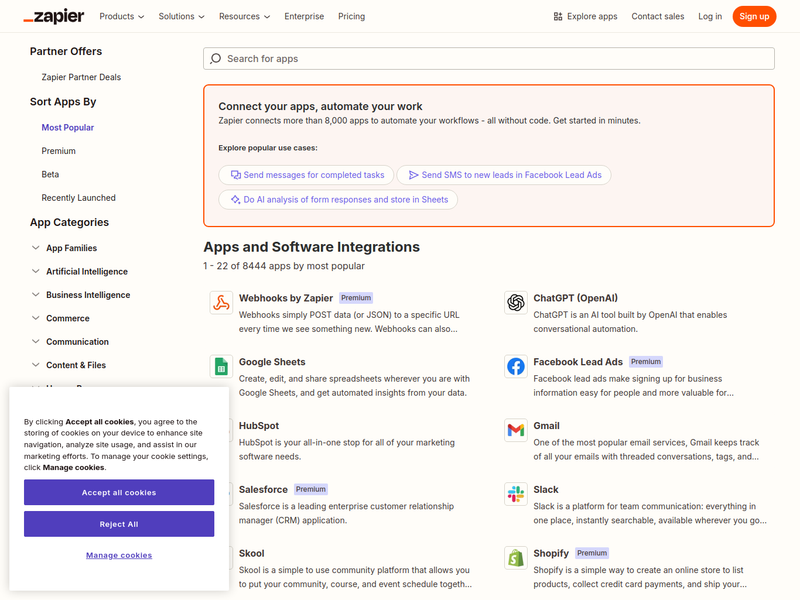Open the Google Sheets title
This screenshot has height=600, width=800.
tap(272, 362)
